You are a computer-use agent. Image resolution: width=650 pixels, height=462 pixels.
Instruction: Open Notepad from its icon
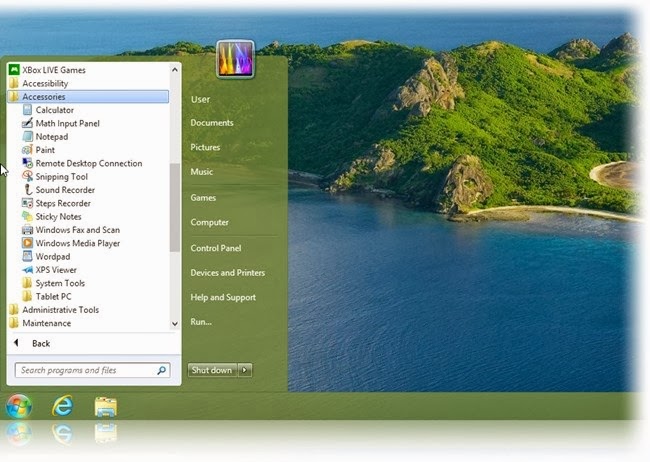(x=27, y=136)
